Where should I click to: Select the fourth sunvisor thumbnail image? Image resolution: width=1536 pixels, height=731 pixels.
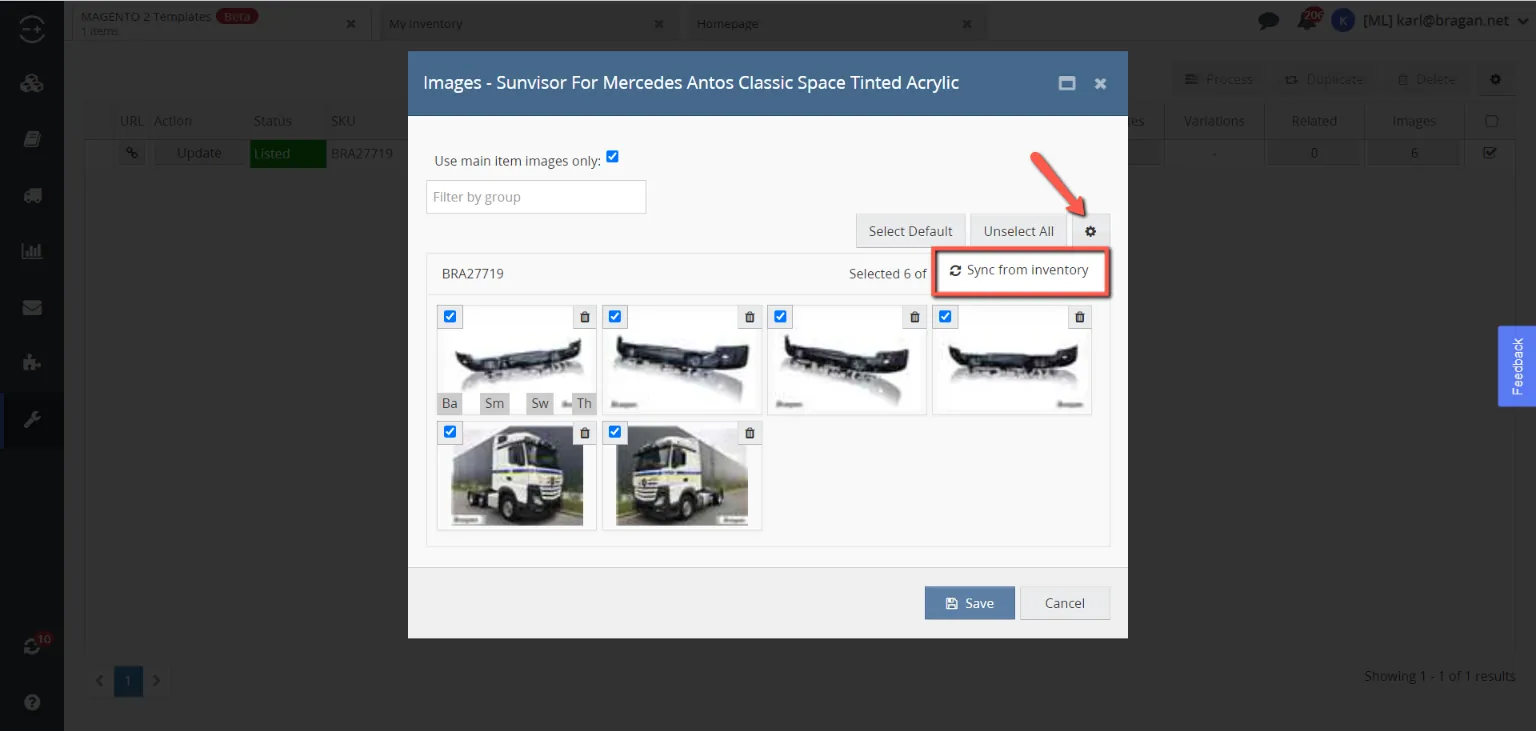(1012, 360)
